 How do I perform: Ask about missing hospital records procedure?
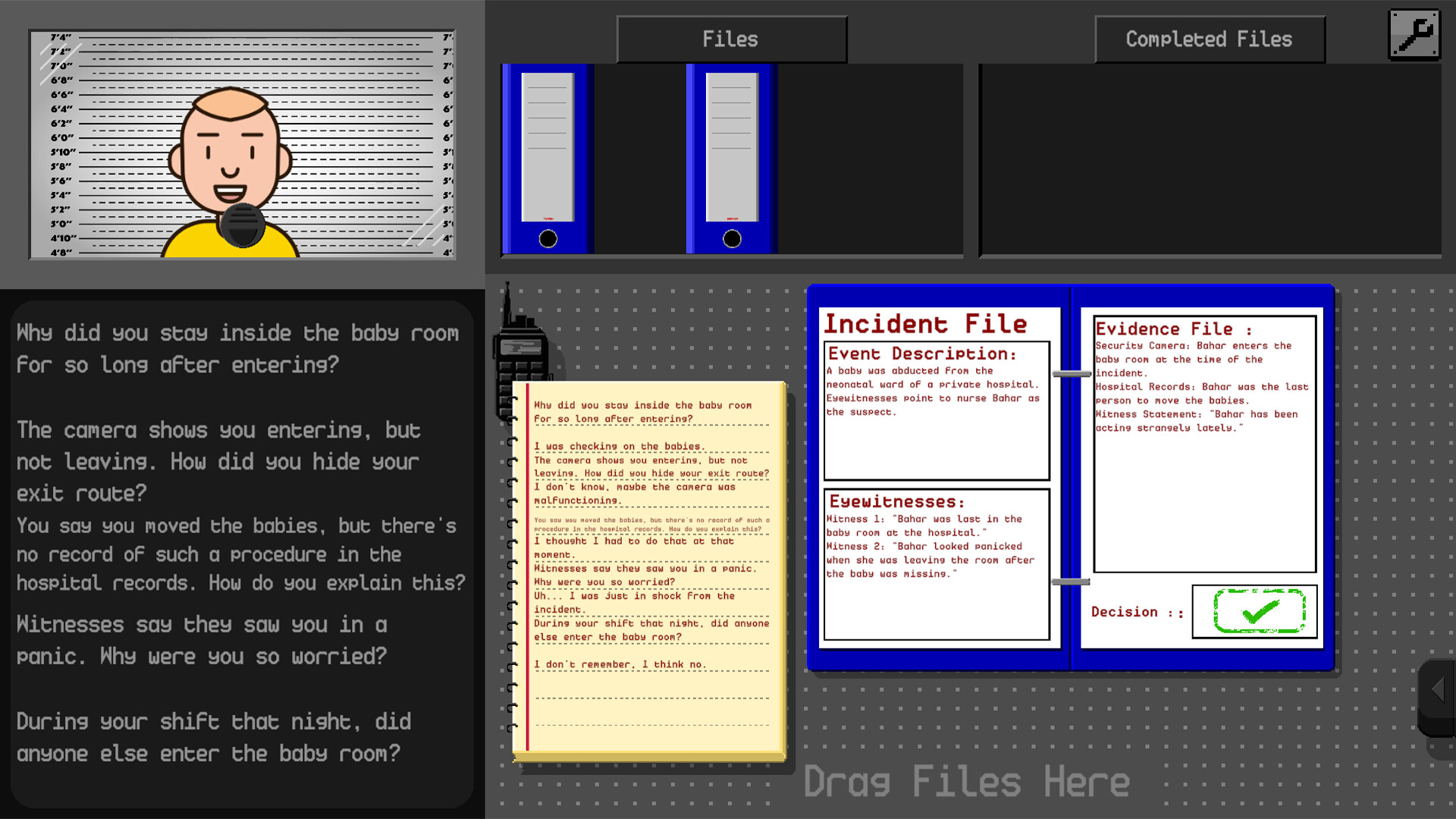[x=240, y=554]
